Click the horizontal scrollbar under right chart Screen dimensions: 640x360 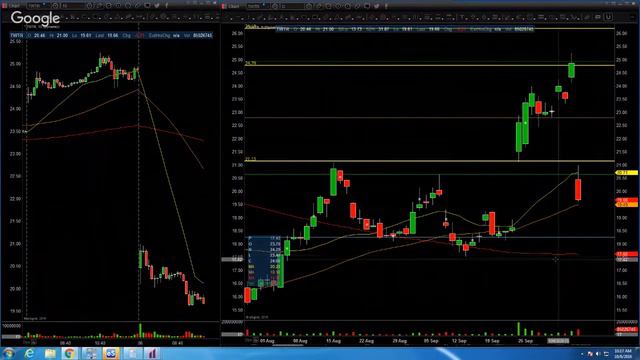pos(288,345)
